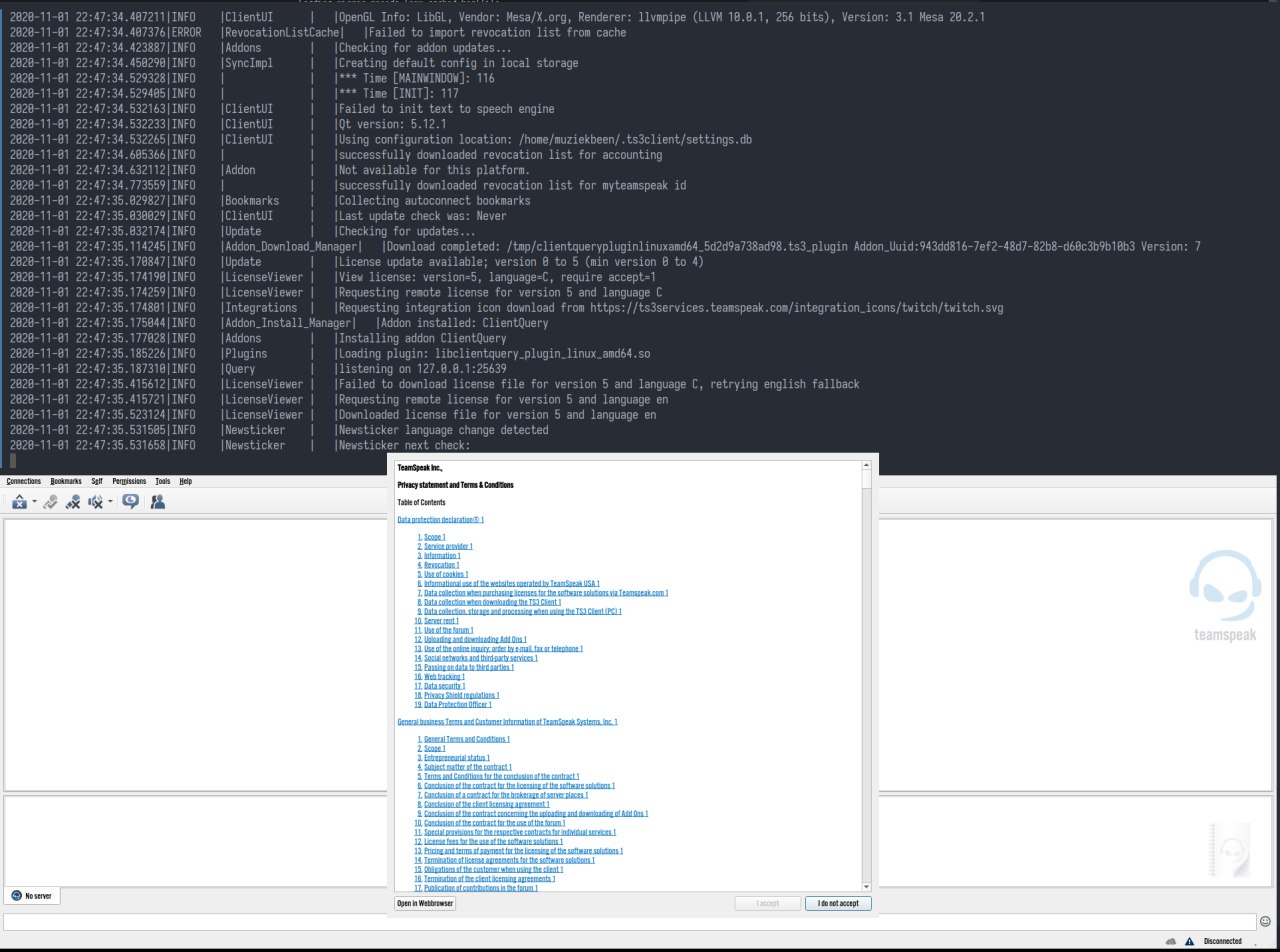Select the No server tab
This screenshot has width=1280, height=952.
(32, 896)
